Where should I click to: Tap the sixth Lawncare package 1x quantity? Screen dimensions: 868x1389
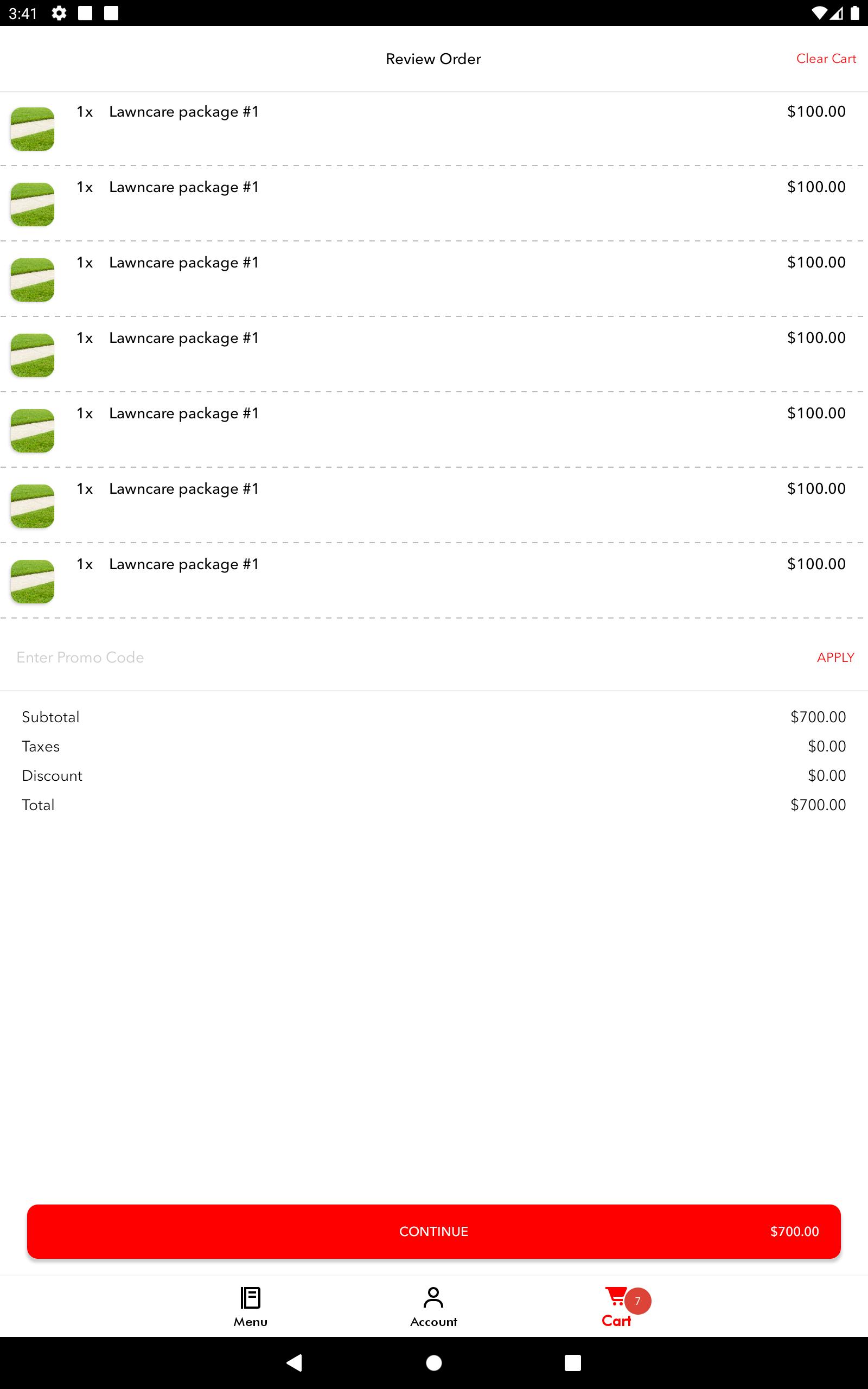[x=85, y=489]
